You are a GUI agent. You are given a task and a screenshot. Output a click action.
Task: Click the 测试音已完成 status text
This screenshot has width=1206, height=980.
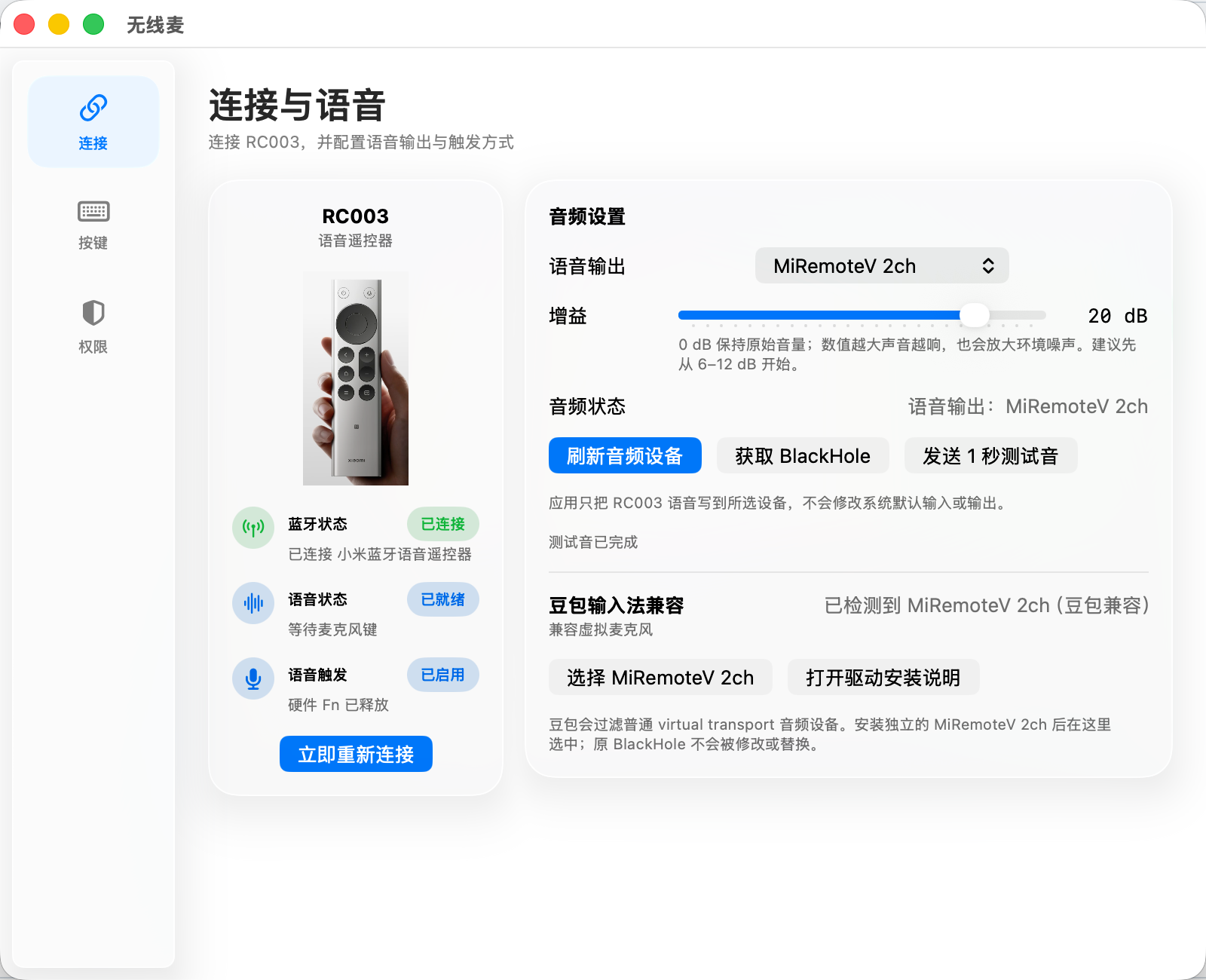click(593, 542)
